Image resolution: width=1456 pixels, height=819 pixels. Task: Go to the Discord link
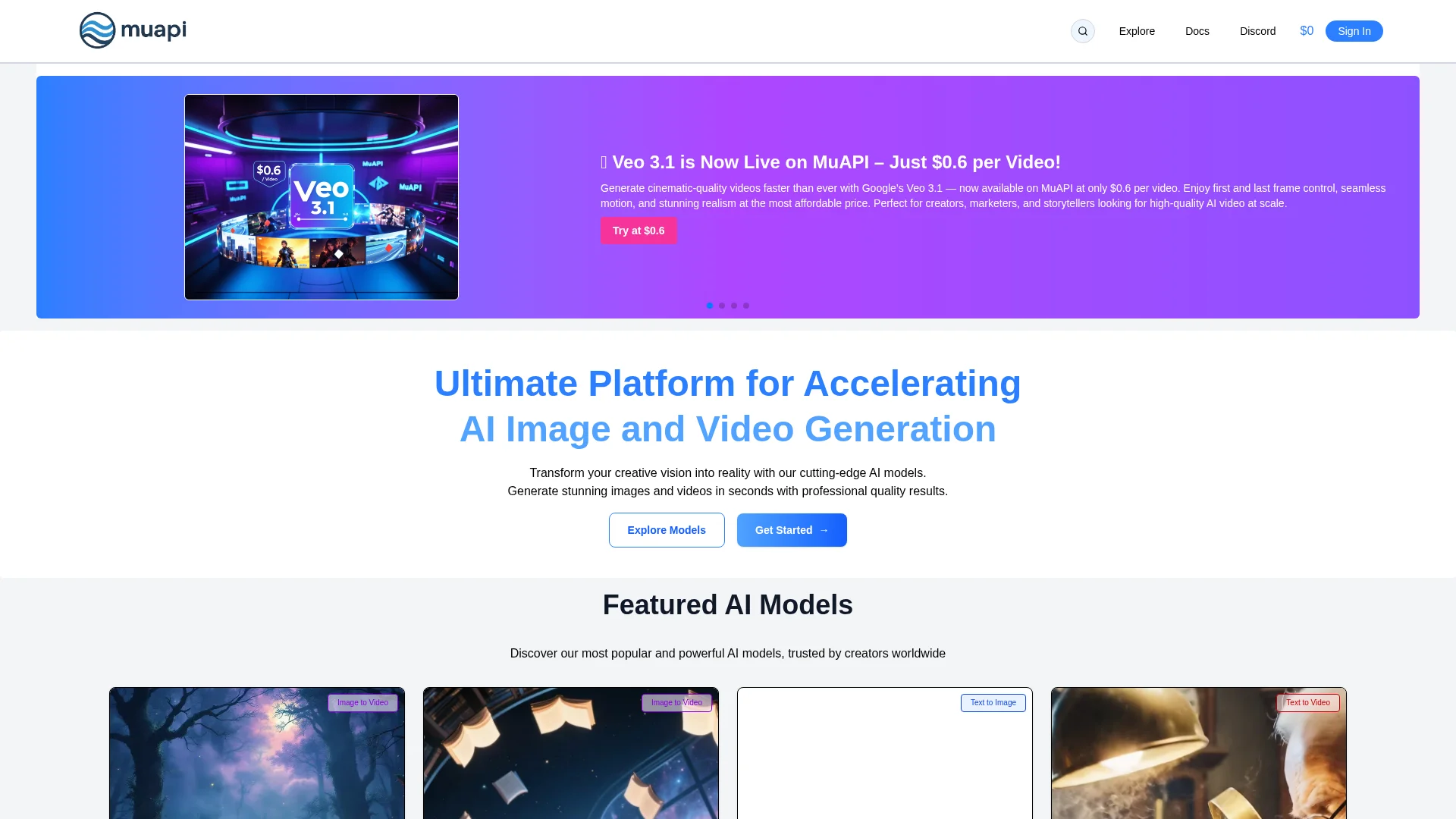tap(1257, 31)
